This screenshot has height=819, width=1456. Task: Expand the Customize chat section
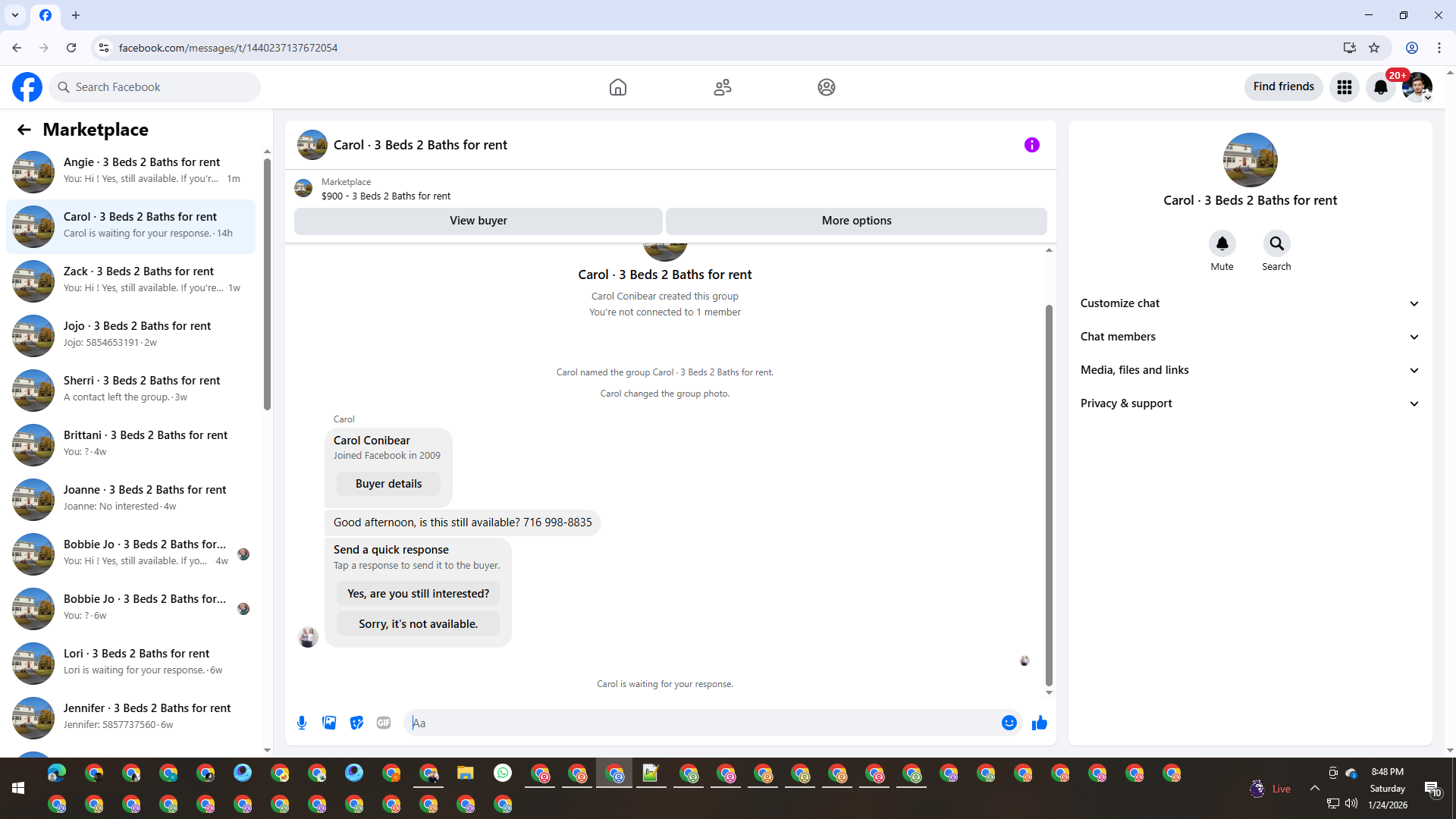click(x=1250, y=303)
